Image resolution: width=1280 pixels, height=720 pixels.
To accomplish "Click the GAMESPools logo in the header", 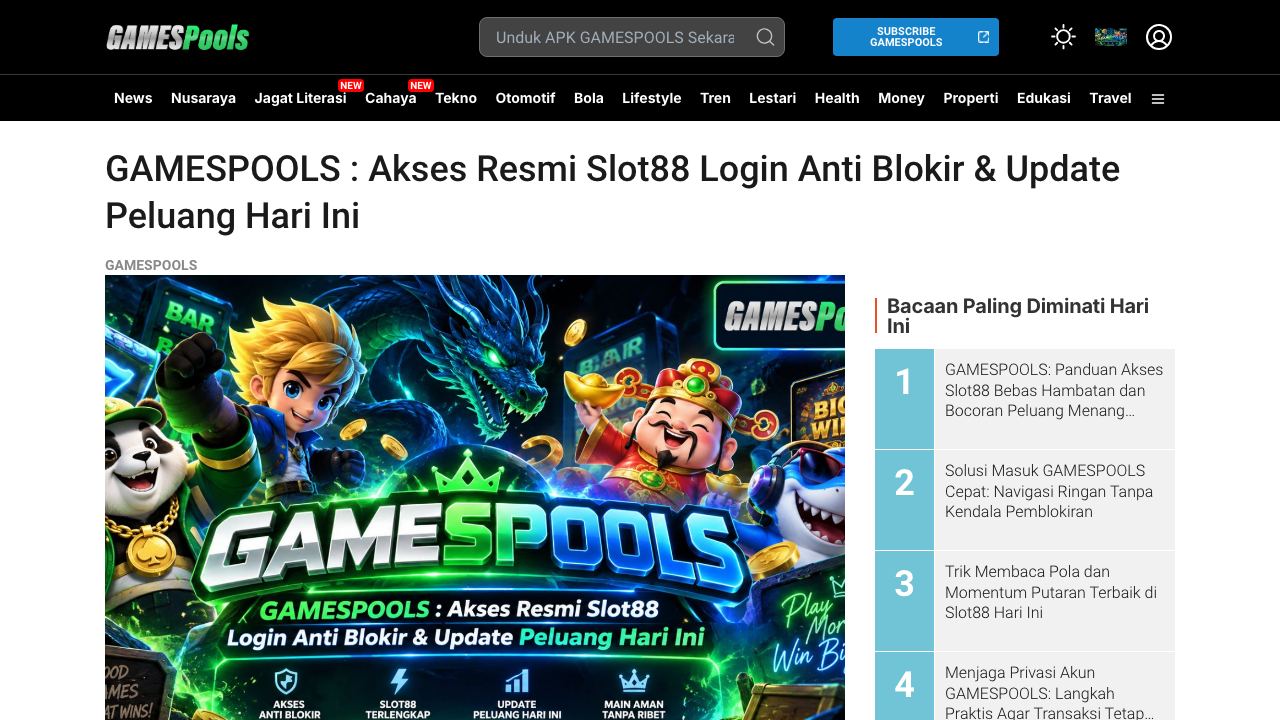I will pos(177,38).
